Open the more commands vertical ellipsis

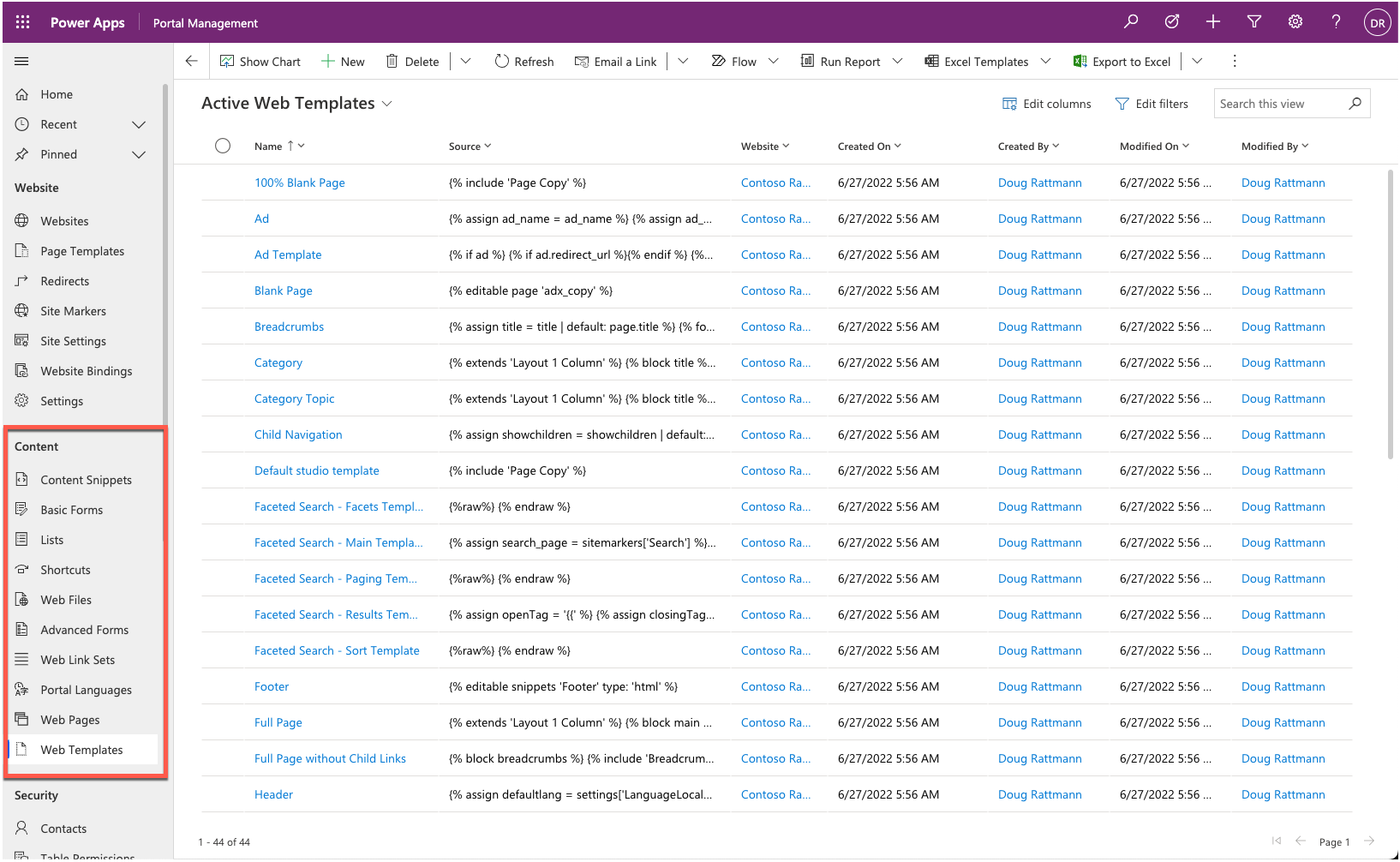pos(1235,61)
